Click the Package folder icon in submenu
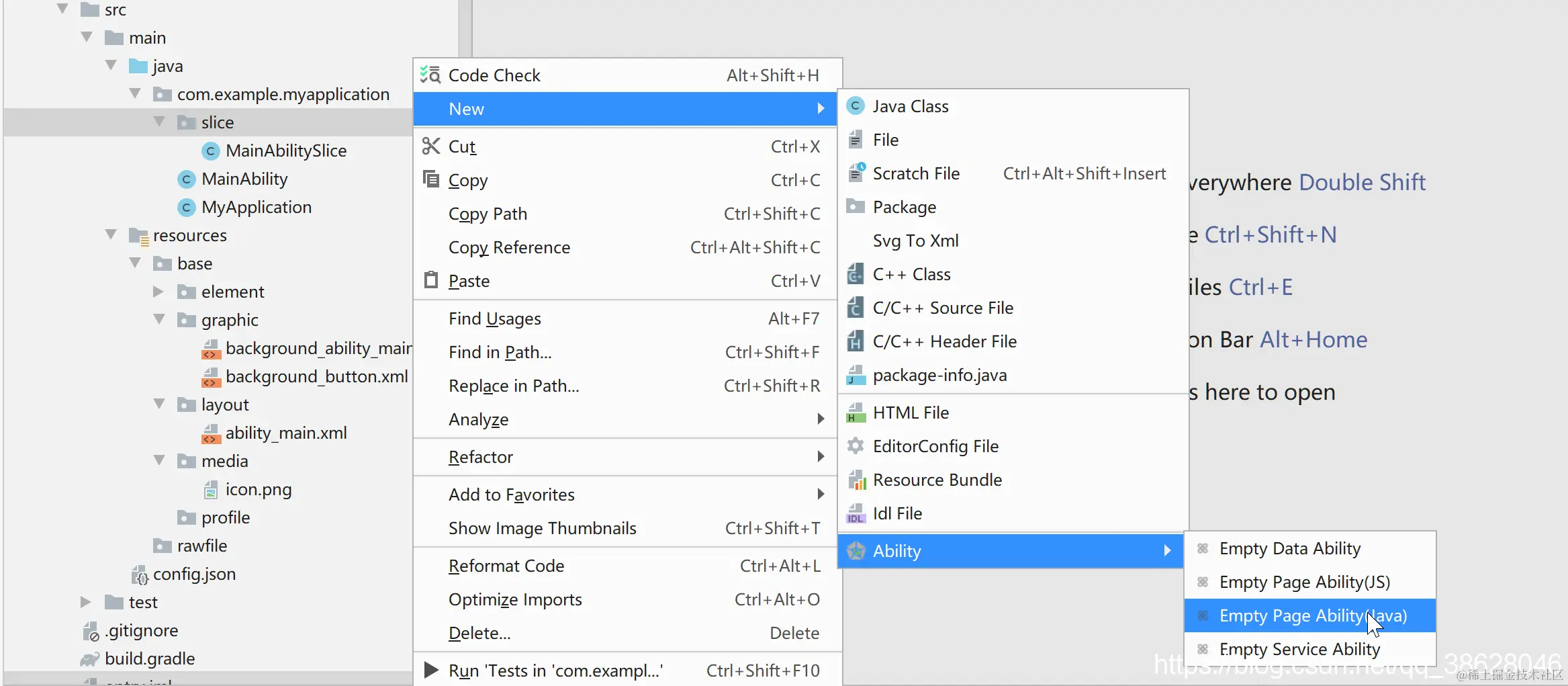The image size is (1568, 686). coord(855,206)
